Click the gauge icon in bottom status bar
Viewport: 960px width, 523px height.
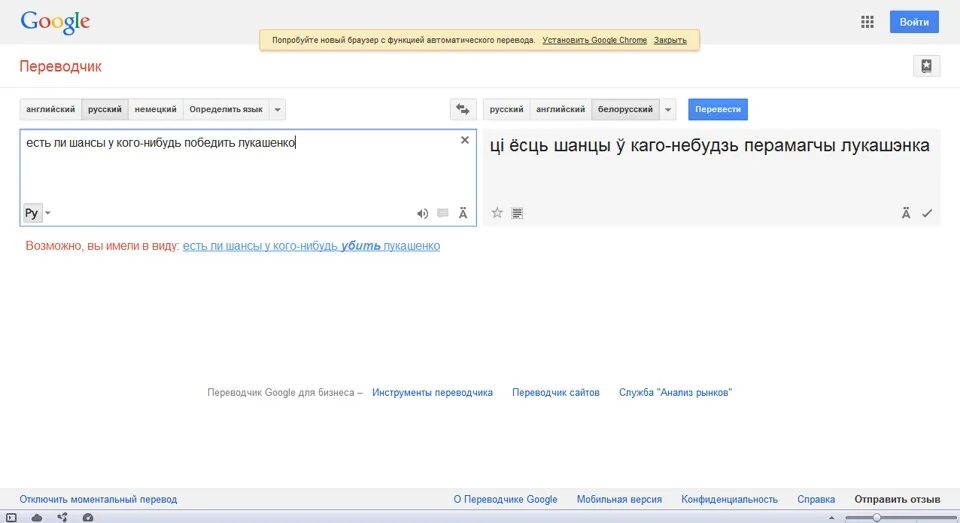pyautogui.click(x=88, y=517)
